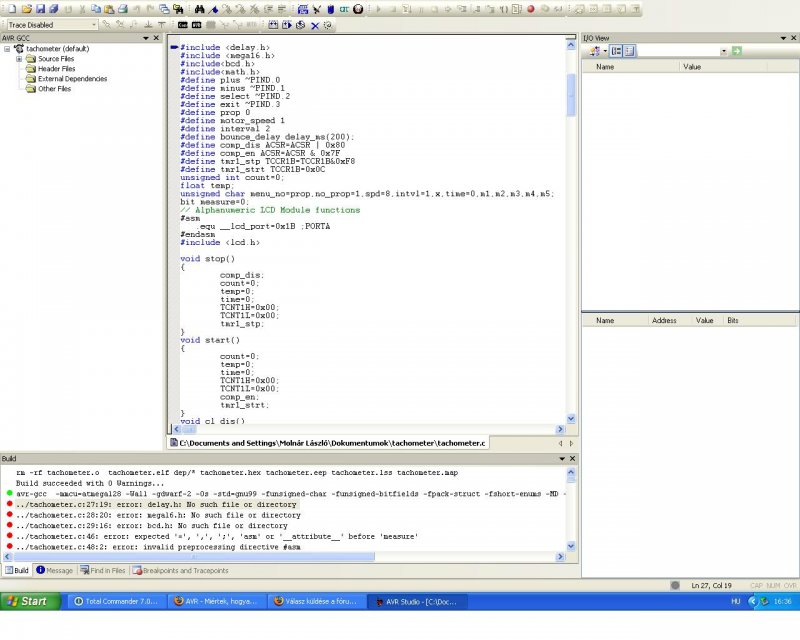Click the delay.h error line
The width and height of the screenshot is (800, 640).
point(156,504)
